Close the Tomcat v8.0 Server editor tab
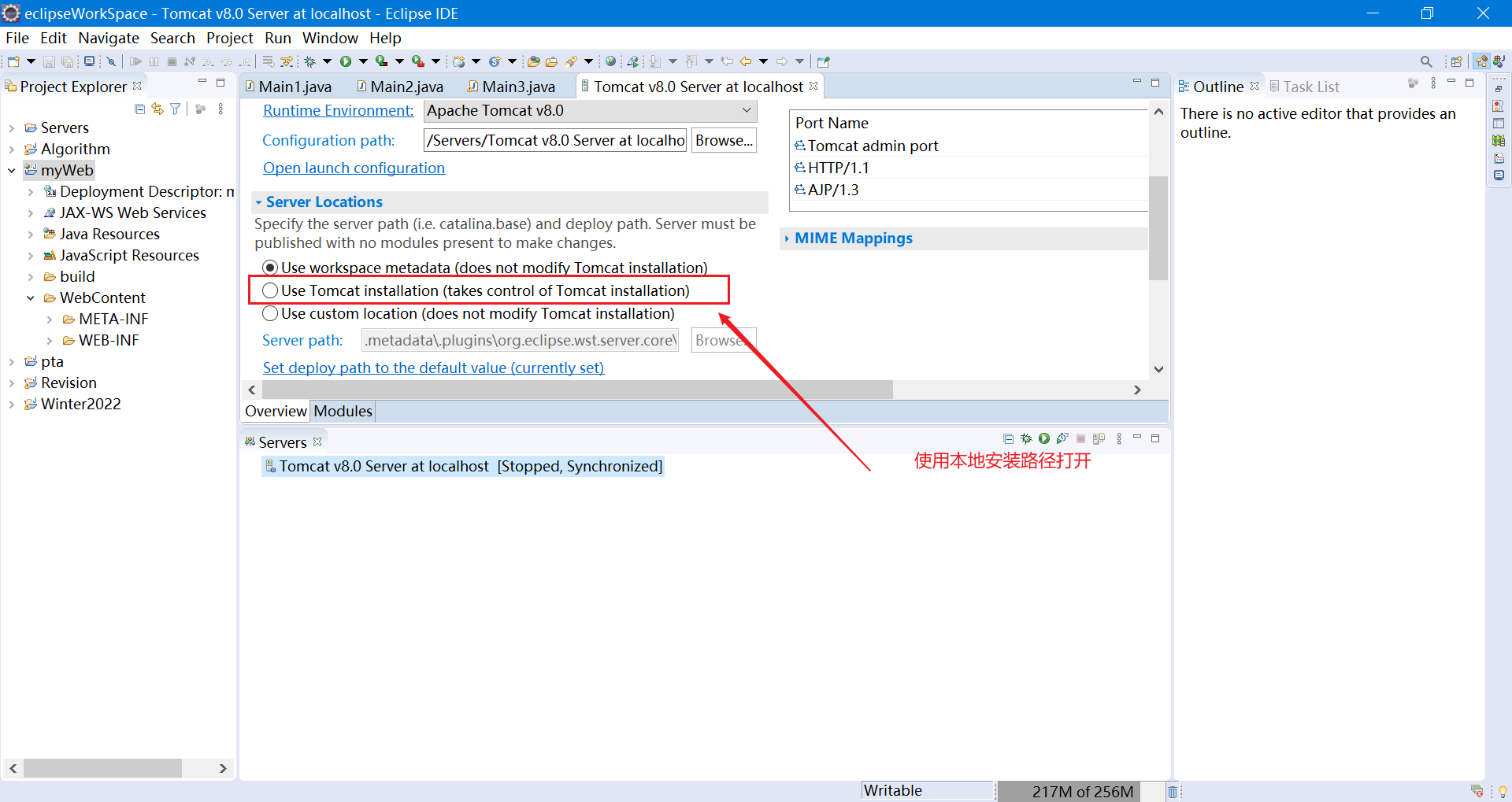 tap(813, 86)
